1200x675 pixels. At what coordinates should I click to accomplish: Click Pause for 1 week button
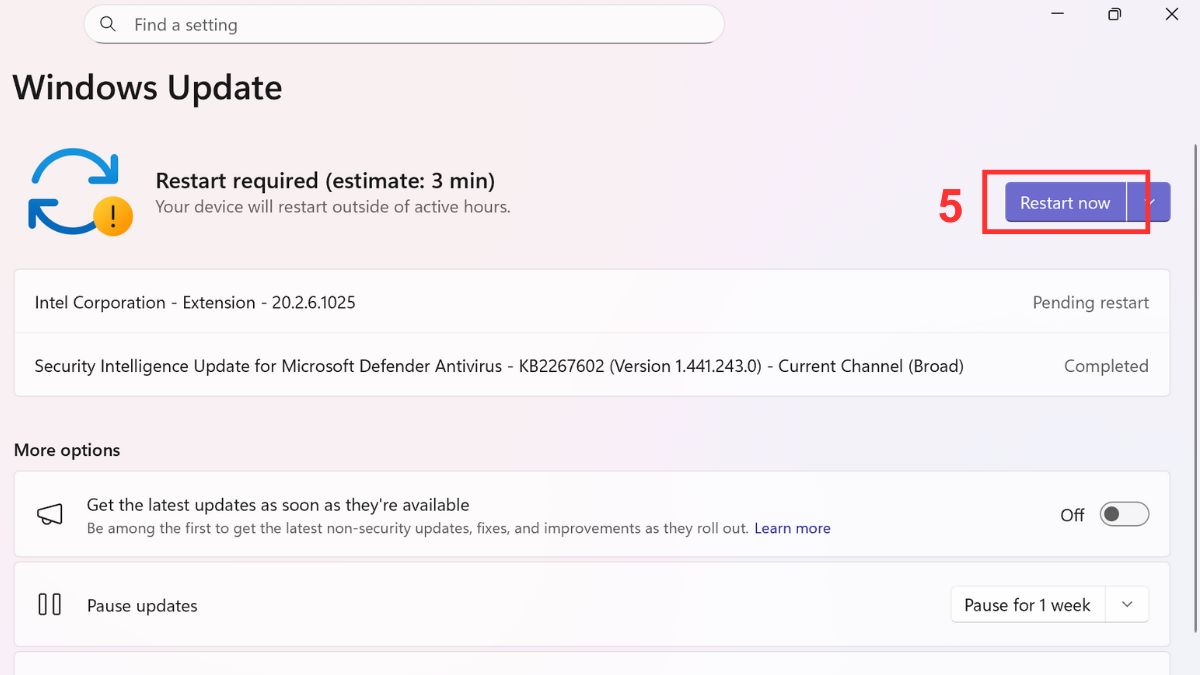pos(1026,605)
